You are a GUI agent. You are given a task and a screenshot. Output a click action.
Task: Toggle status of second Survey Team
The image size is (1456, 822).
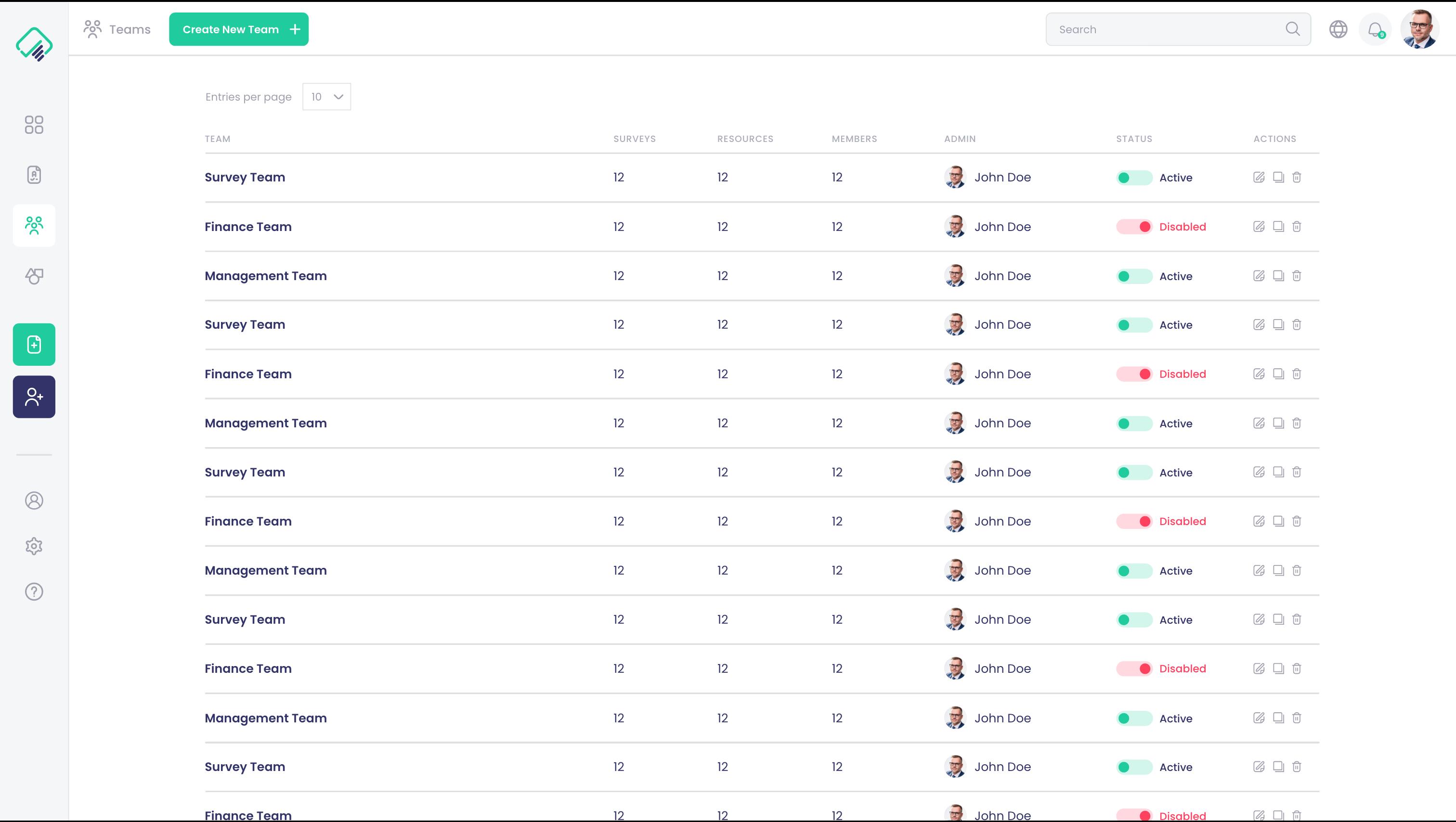point(1134,325)
